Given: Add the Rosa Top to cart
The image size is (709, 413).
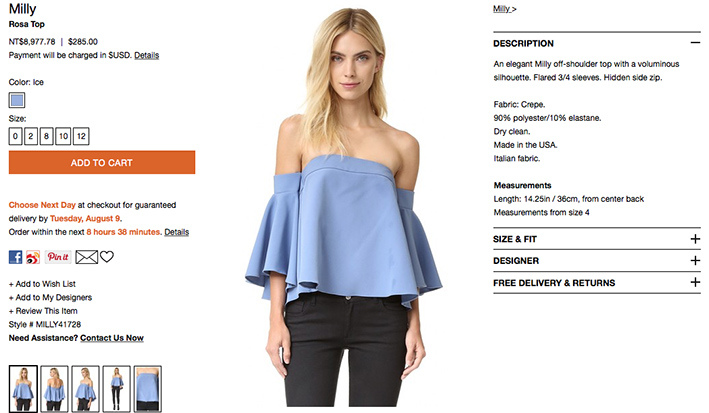Looking at the screenshot, I should click(x=102, y=162).
